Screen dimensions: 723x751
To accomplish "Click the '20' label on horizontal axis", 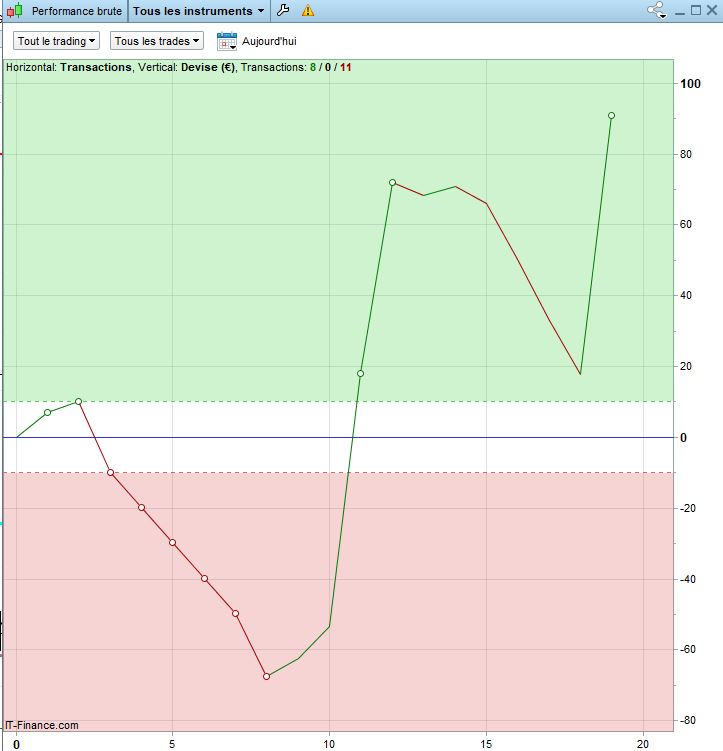I will click(643, 744).
